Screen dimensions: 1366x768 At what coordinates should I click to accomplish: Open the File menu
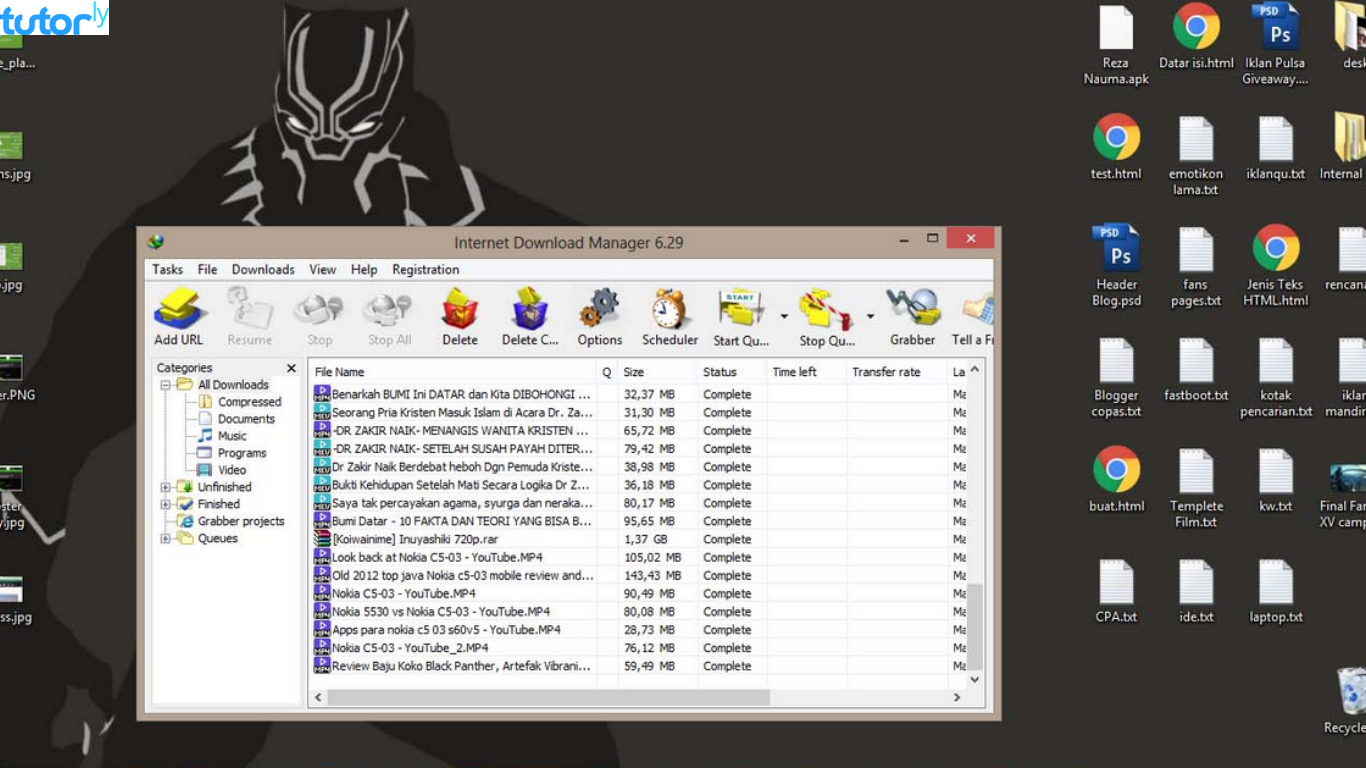coord(207,270)
